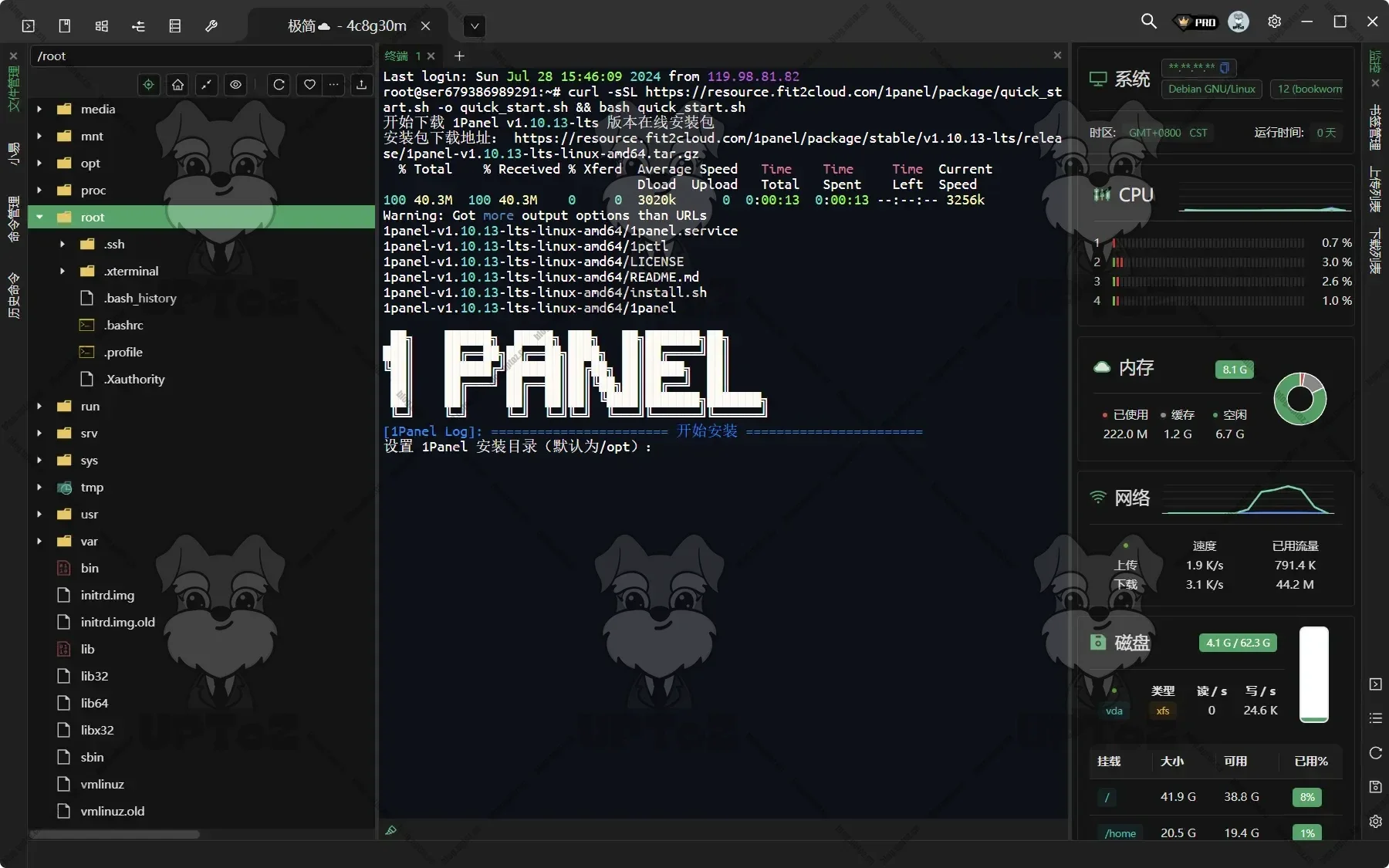The image size is (1389, 868).
Task: Expand the .xterminal folder
Action: [x=63, y=271]
